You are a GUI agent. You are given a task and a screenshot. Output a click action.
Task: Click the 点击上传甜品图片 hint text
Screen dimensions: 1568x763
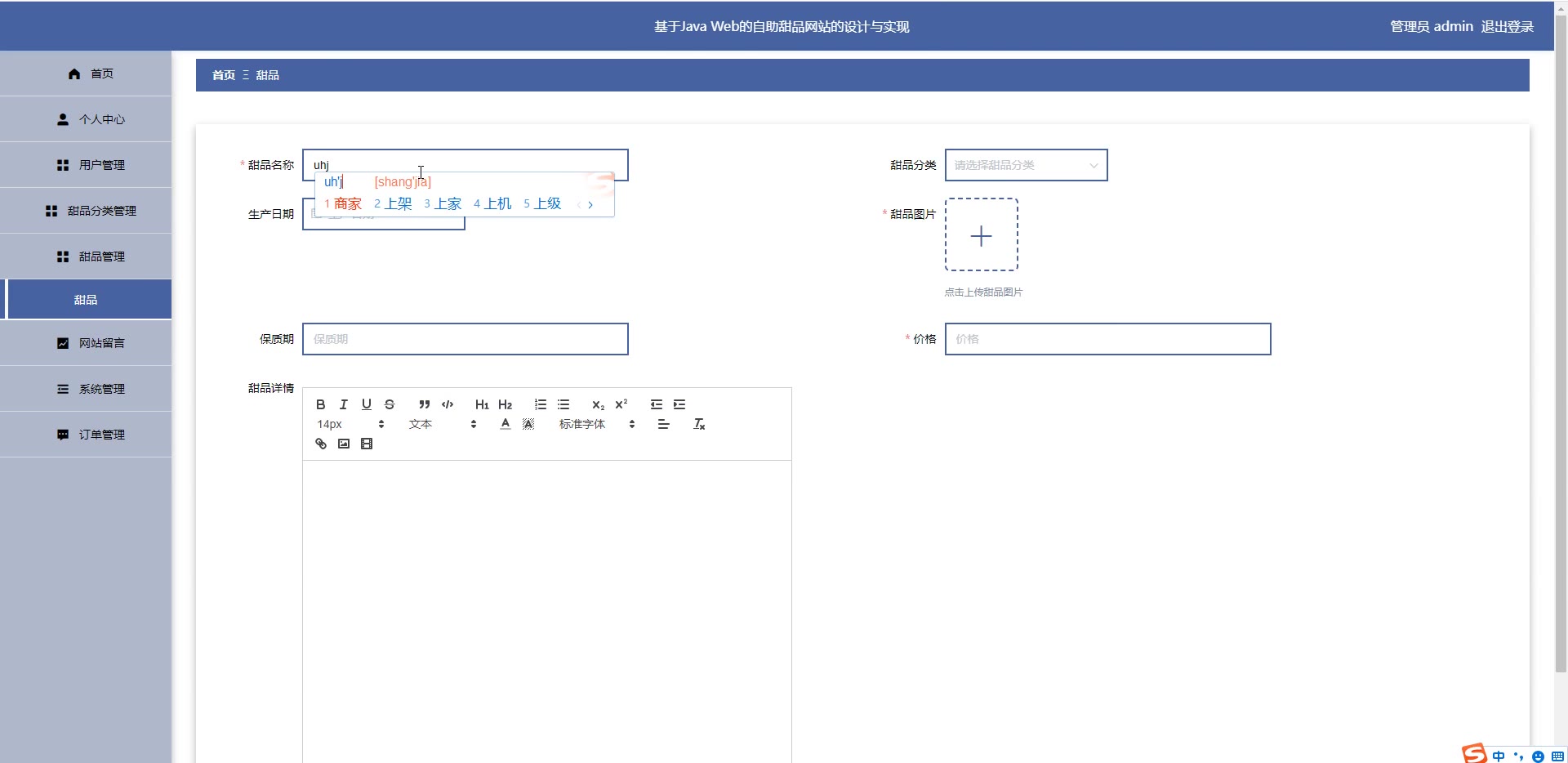pyautogui.click(x=983, y=292)
